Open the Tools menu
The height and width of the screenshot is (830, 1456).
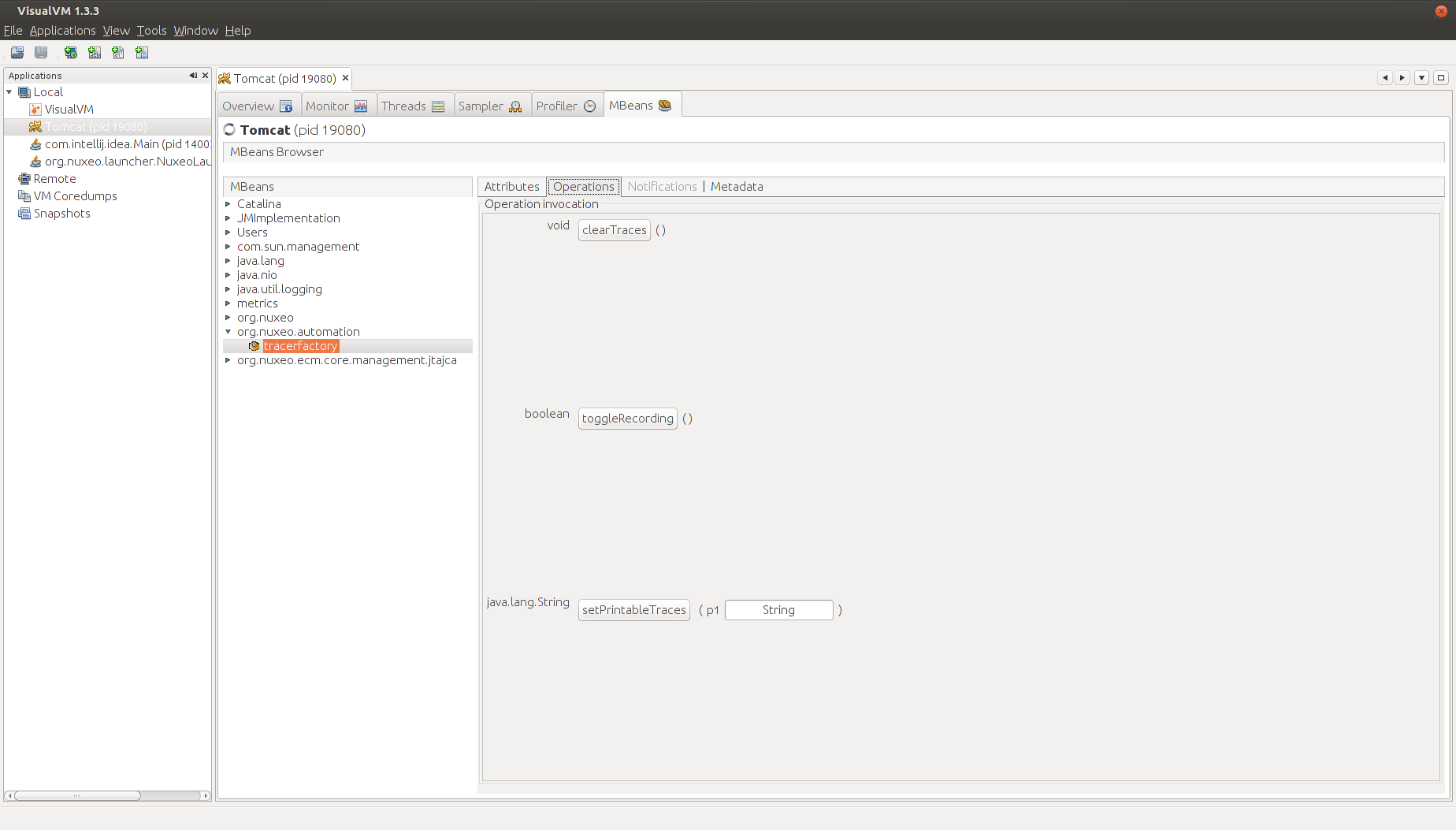(151, 31)
